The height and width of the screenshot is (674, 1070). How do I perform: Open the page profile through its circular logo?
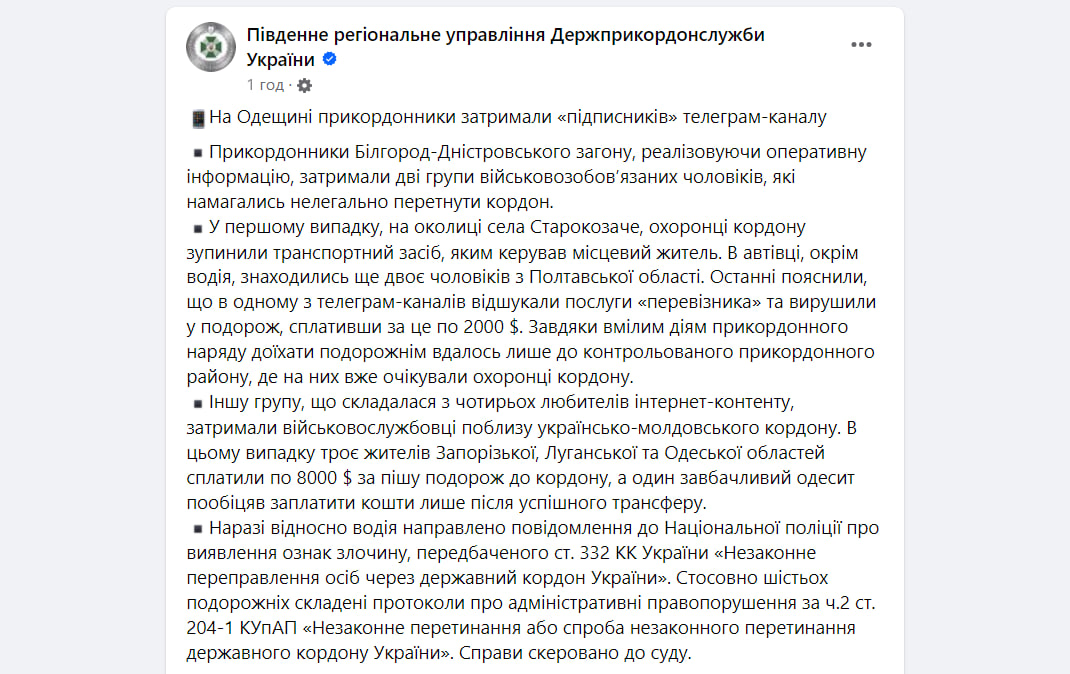tap(210, 46)
